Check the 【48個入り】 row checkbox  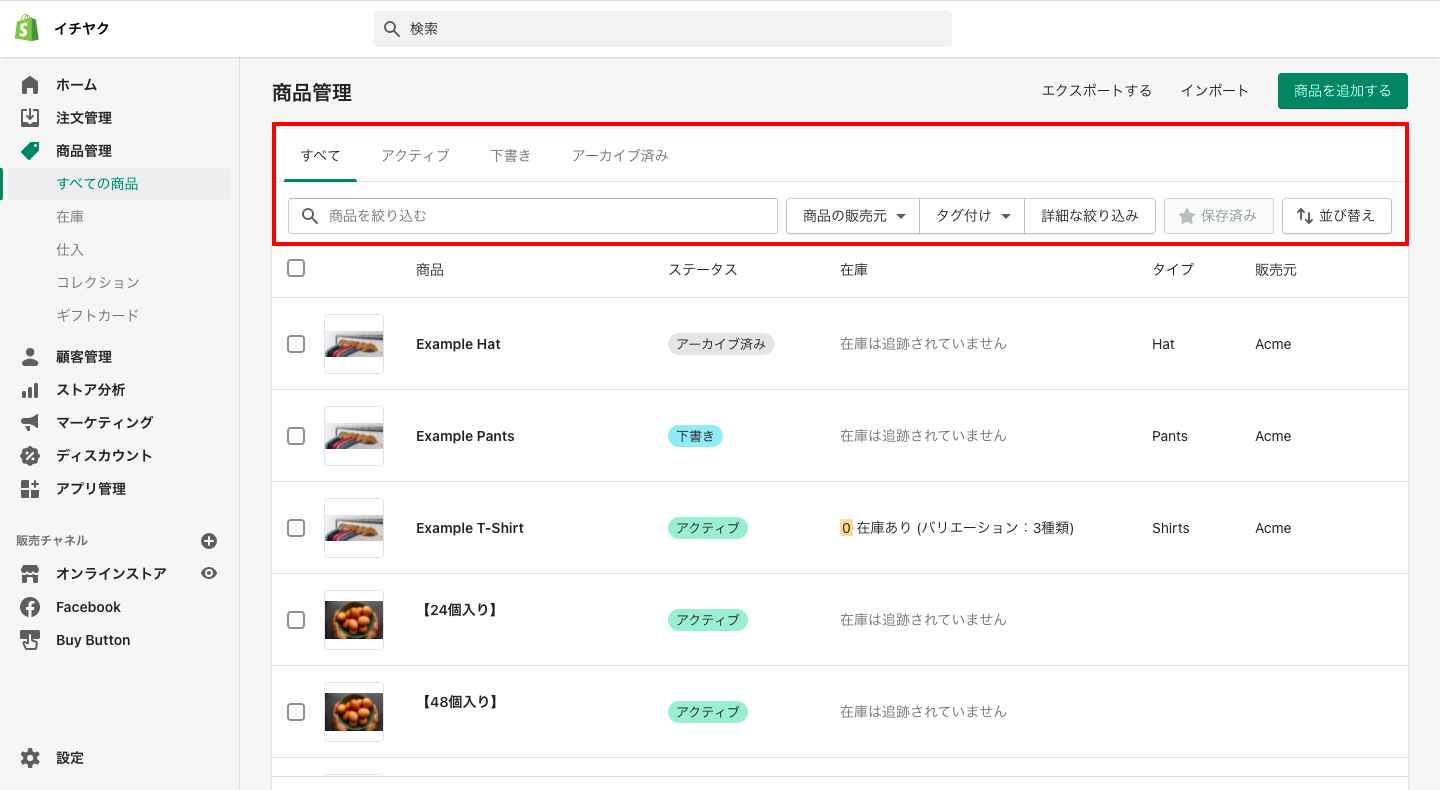click(296, 712)
